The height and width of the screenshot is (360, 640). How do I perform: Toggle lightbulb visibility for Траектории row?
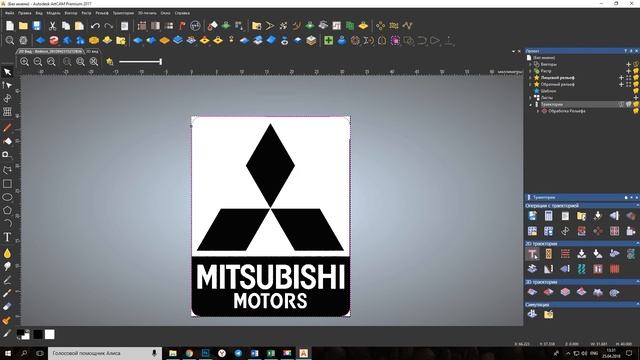636,104
